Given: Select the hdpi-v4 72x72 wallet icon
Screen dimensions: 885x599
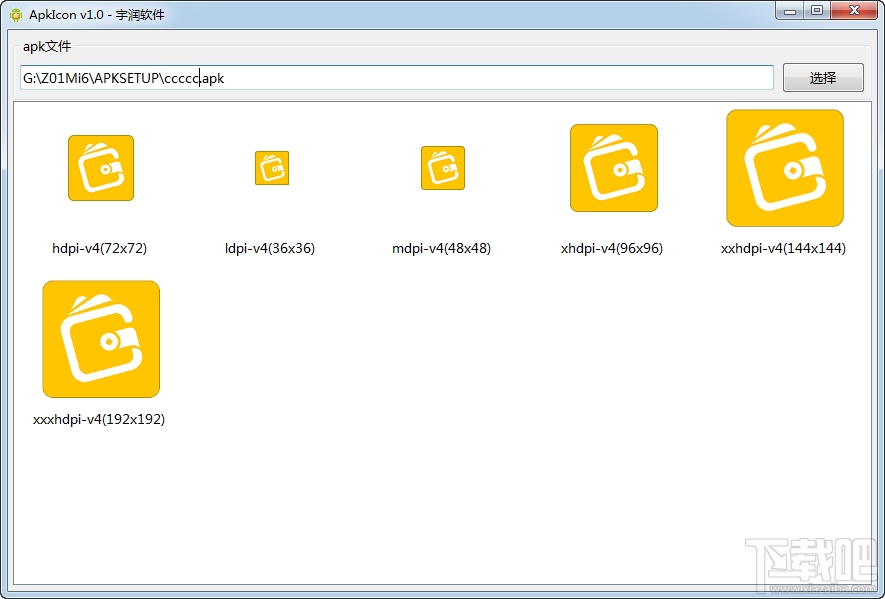Looking at the screenshot, I should [x=101, y=168].
